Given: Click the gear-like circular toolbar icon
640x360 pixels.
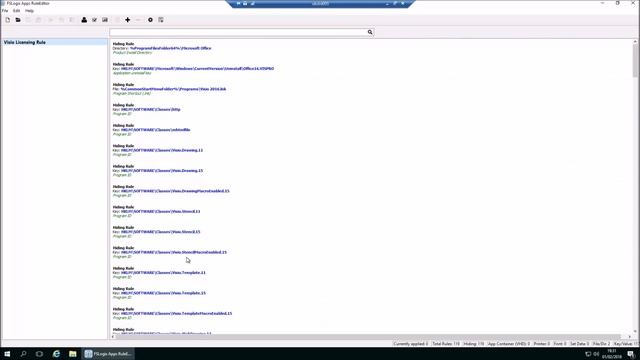Looking at the screenshot, I should pyautogui.click(x=150, y=20).
